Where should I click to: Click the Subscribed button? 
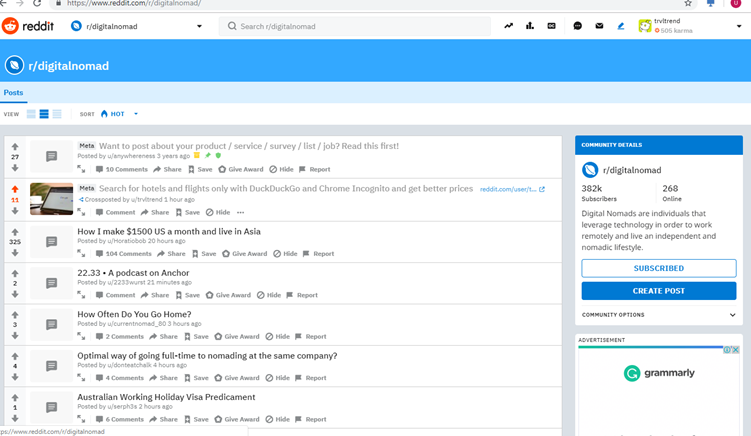658,268
